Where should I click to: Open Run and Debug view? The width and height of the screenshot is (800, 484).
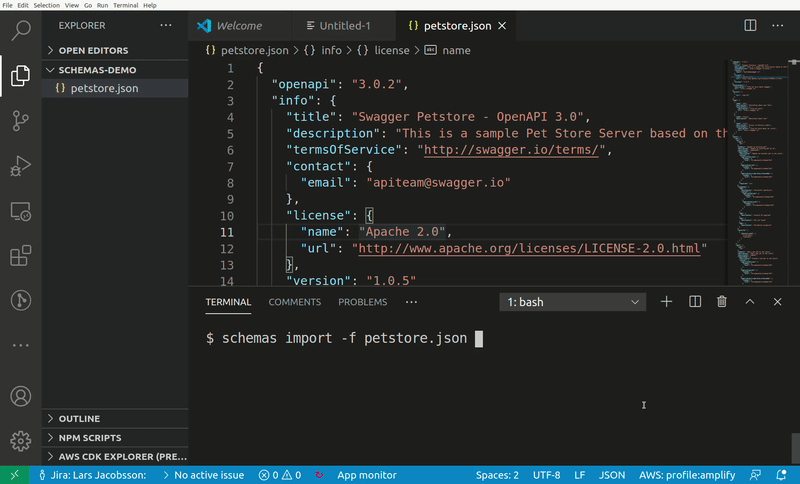pos(20,166)
